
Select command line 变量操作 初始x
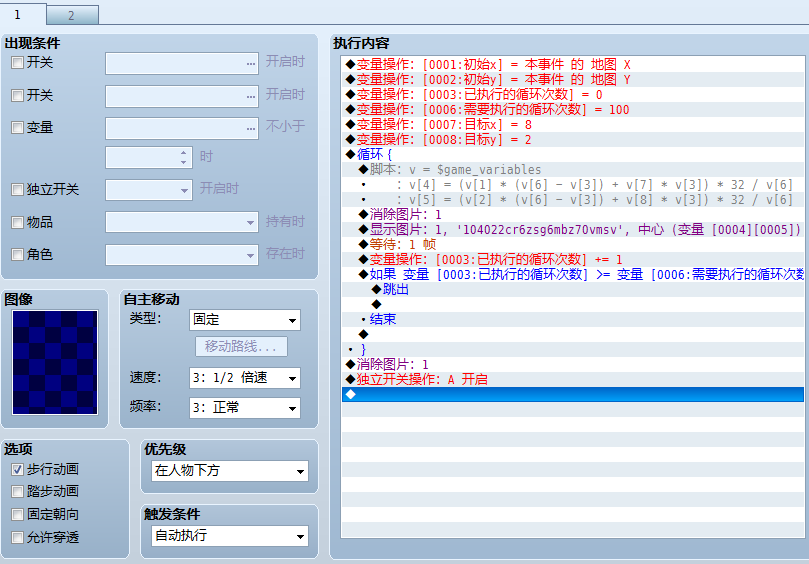(x=573, y=65)
